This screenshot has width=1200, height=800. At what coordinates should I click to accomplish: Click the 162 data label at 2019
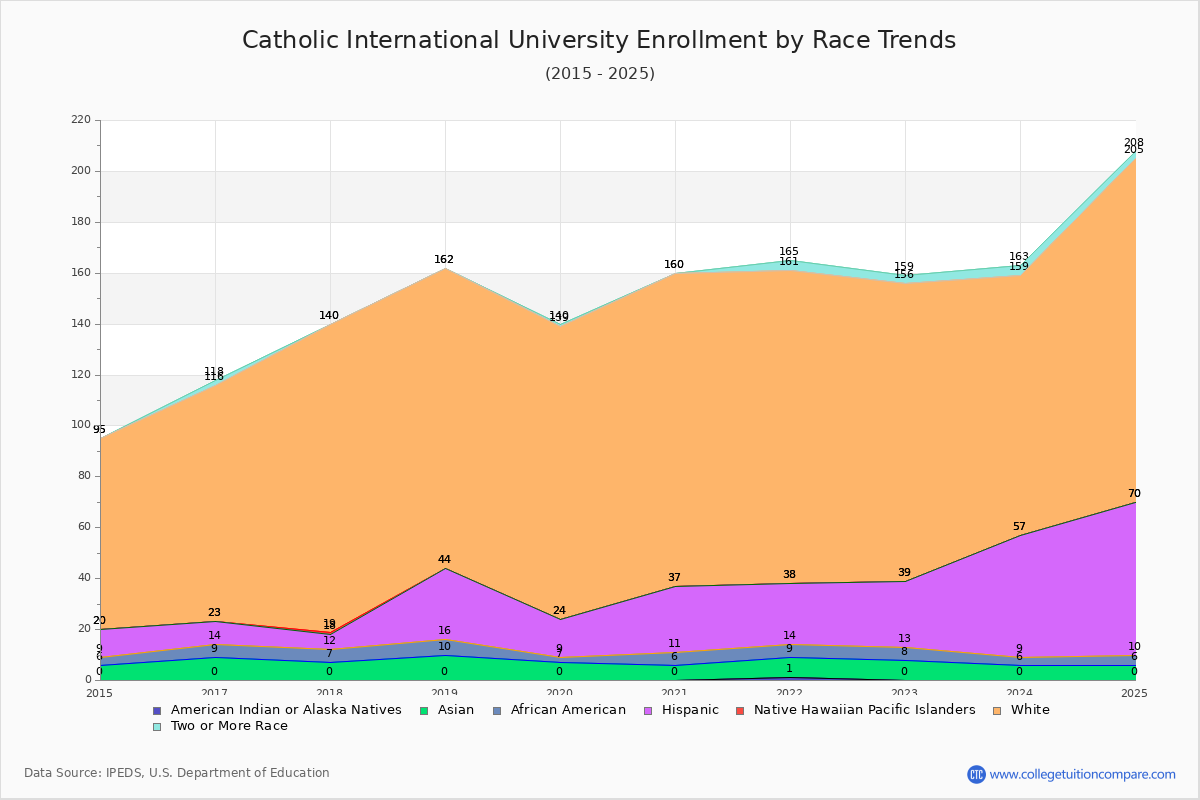pyautogui.click(x=444, y=260)
